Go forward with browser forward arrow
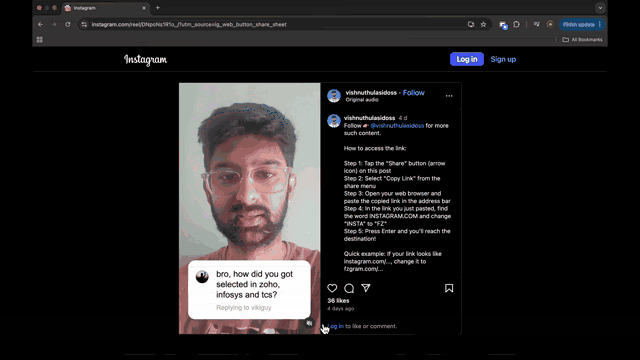Image resolution: width=640 pixels, height=360 pixels. [54, 24]
